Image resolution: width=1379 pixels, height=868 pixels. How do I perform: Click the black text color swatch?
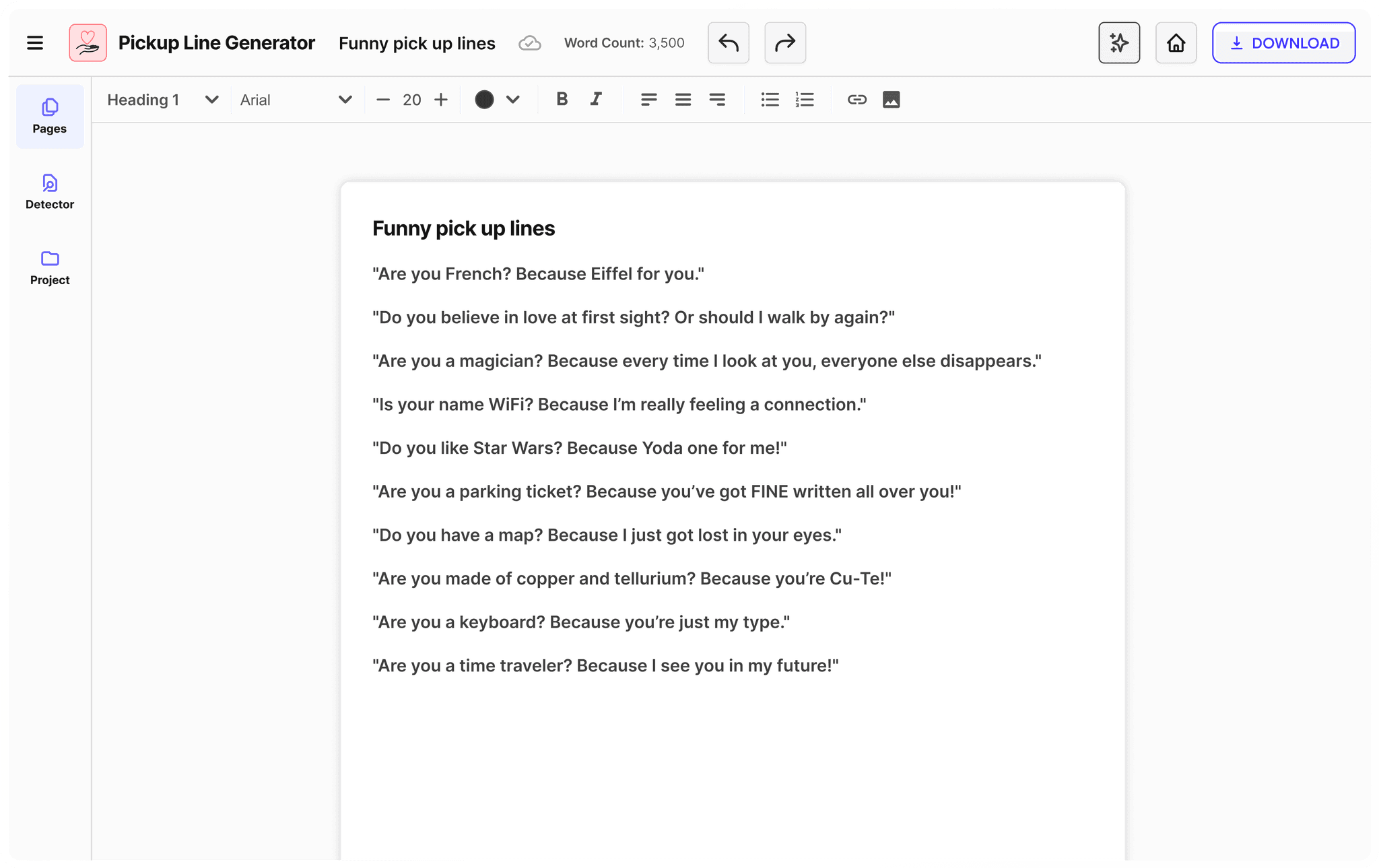(484, 100)
